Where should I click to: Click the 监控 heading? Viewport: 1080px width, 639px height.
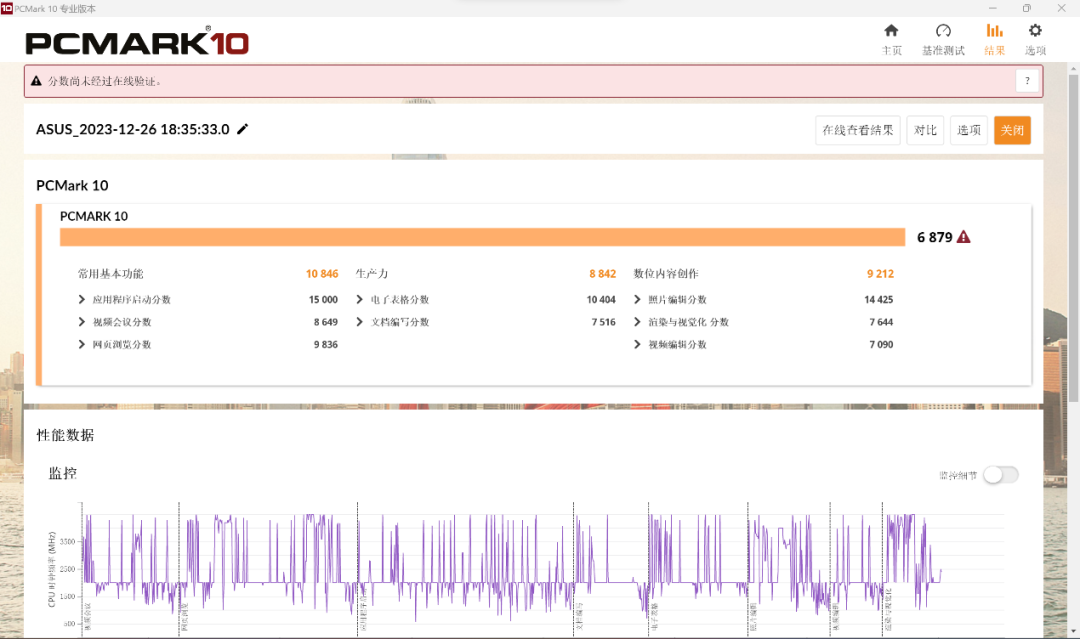(x=63, y=473)
